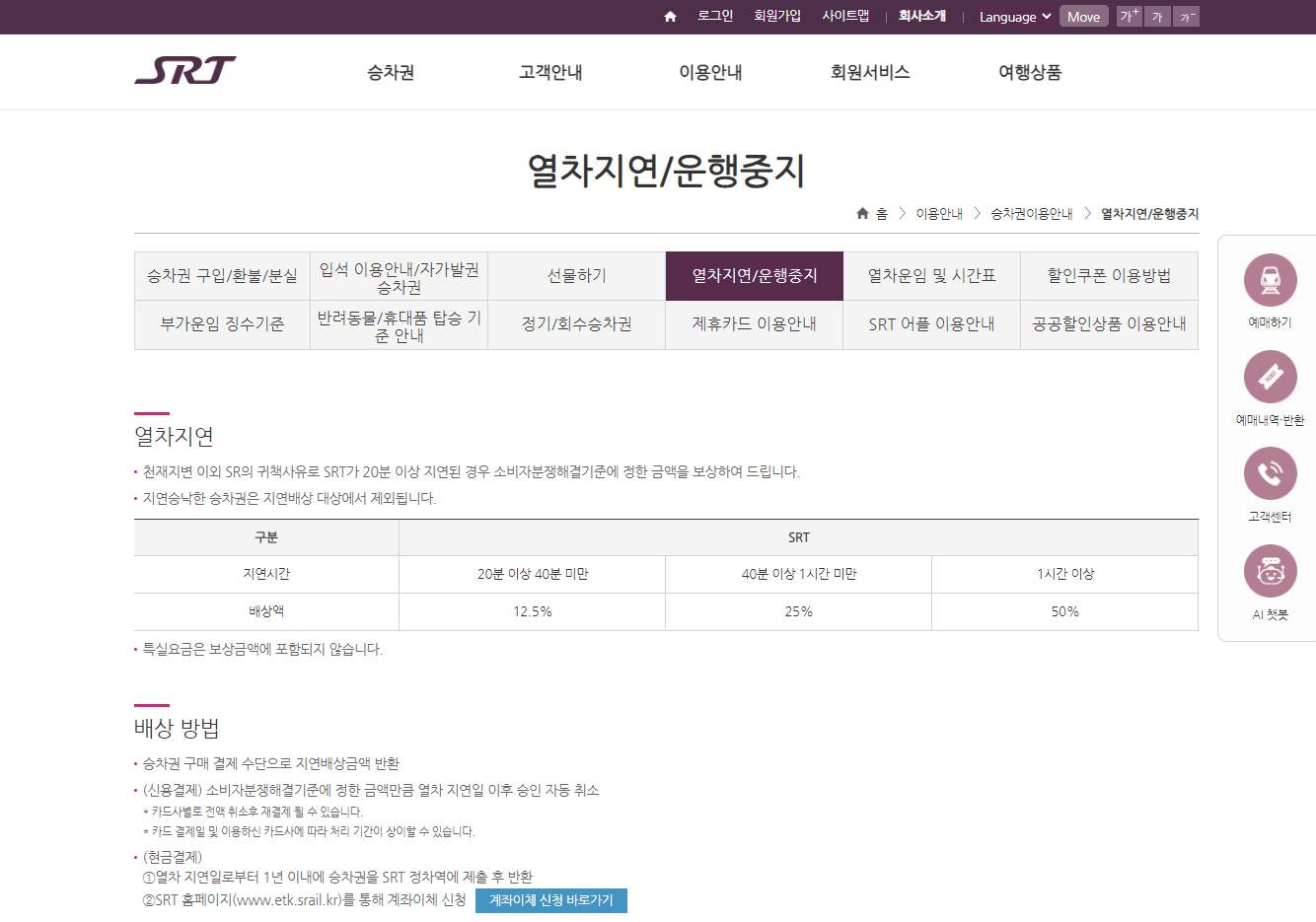Open the 여행상품 main menu
This screenshot has height=922, width=1316.
pyautogui.click(x=1030, y=72)
